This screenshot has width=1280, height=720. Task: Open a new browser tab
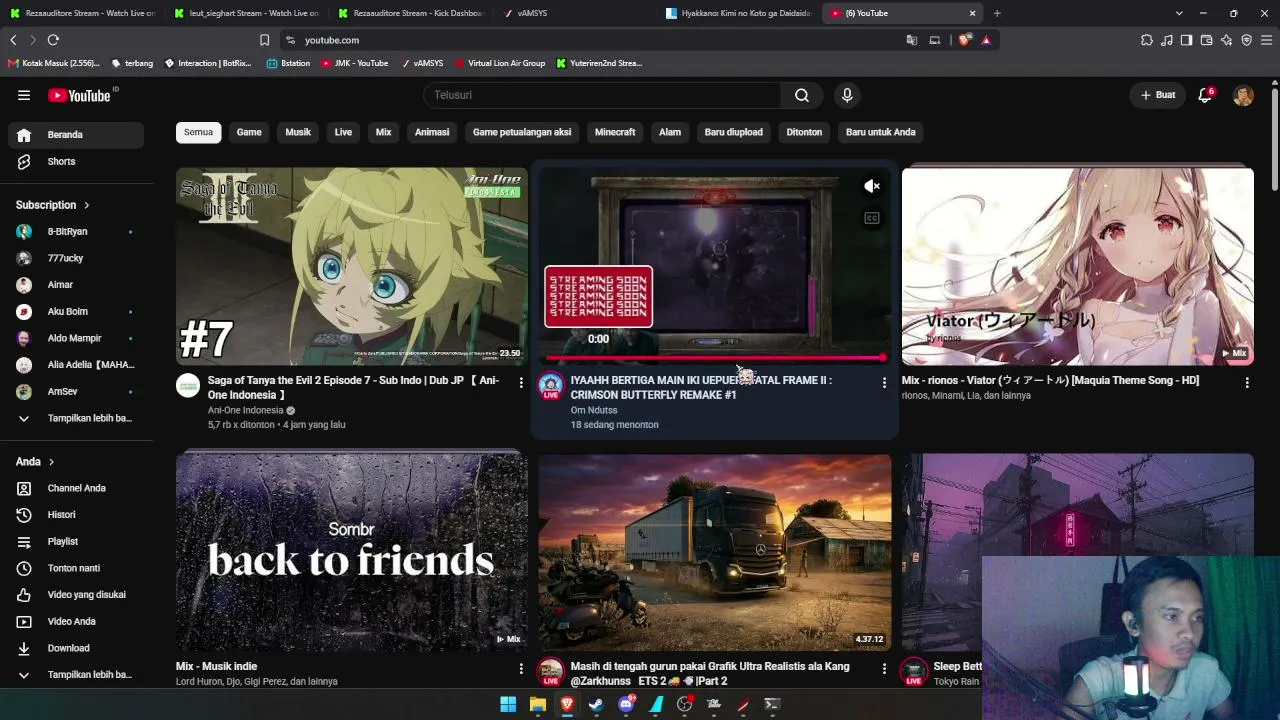click(x=997, y=13)
